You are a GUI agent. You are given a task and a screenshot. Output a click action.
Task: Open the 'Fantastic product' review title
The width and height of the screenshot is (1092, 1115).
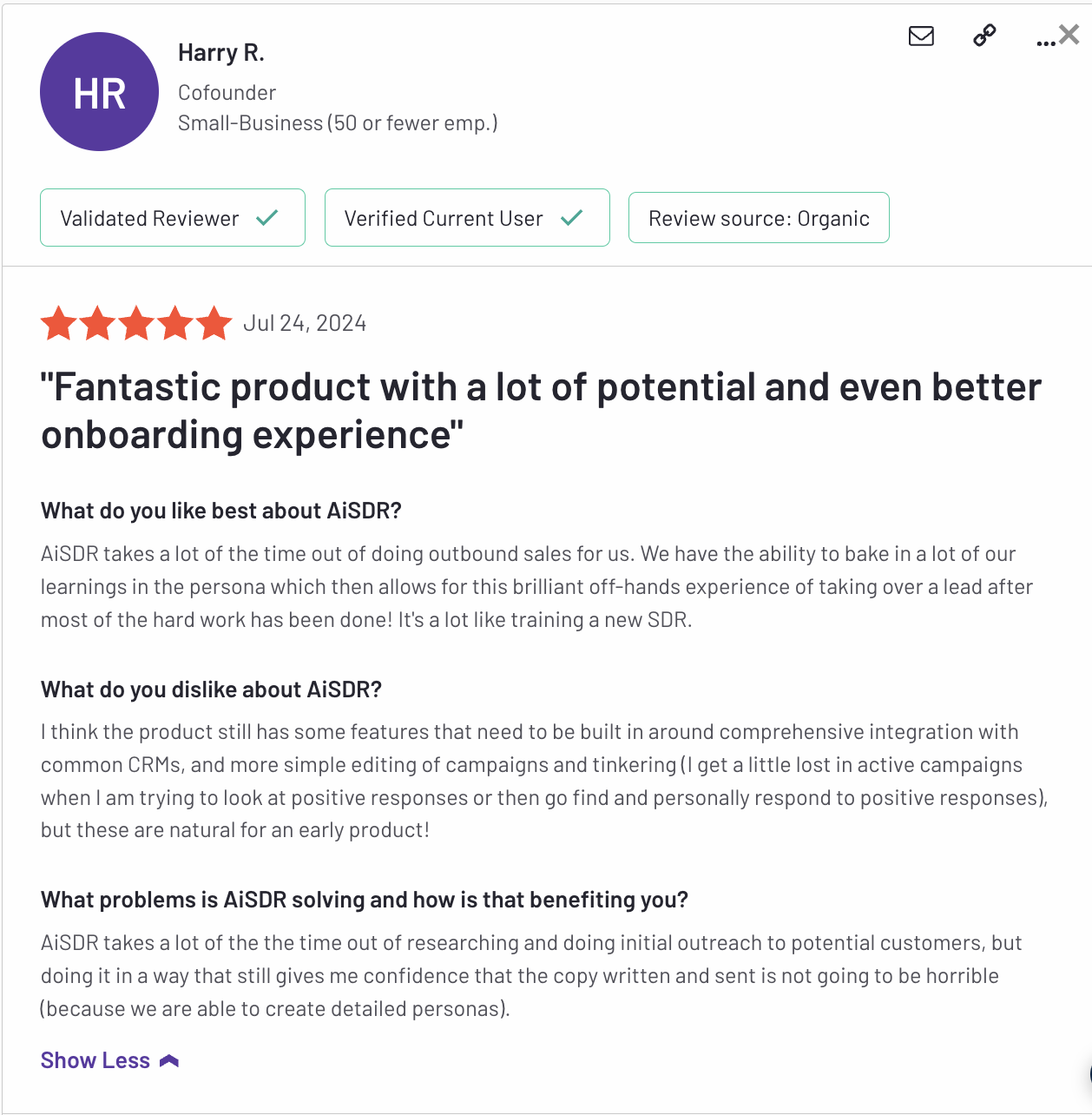pos(540,411)
